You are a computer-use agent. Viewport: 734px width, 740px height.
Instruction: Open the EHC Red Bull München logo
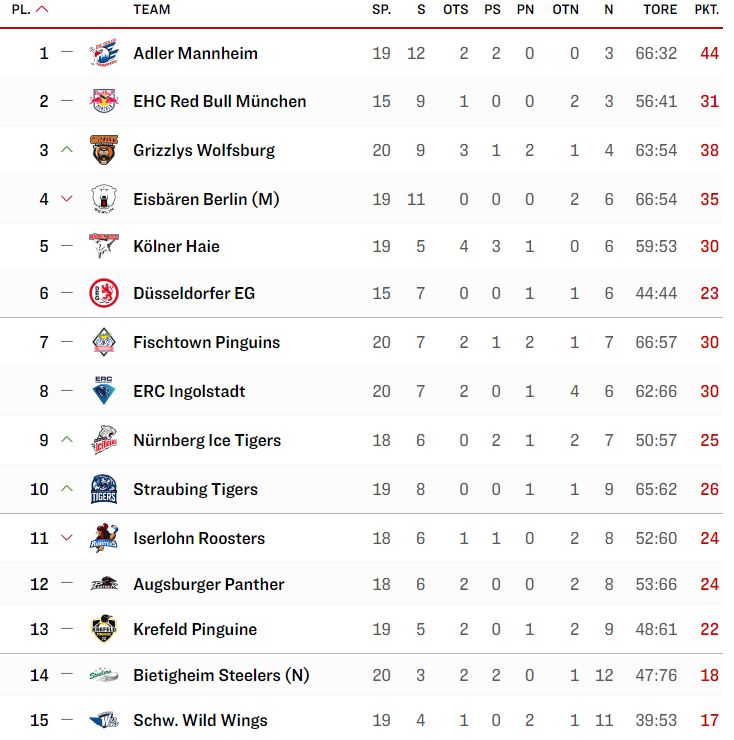tap(104, 101)
